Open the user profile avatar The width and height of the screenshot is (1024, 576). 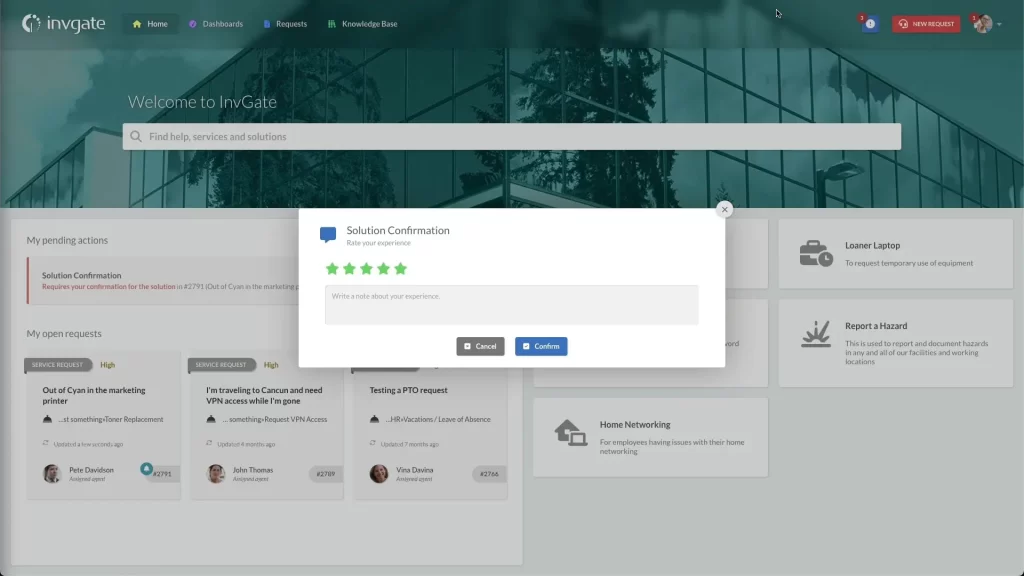[x=982, y=24]
